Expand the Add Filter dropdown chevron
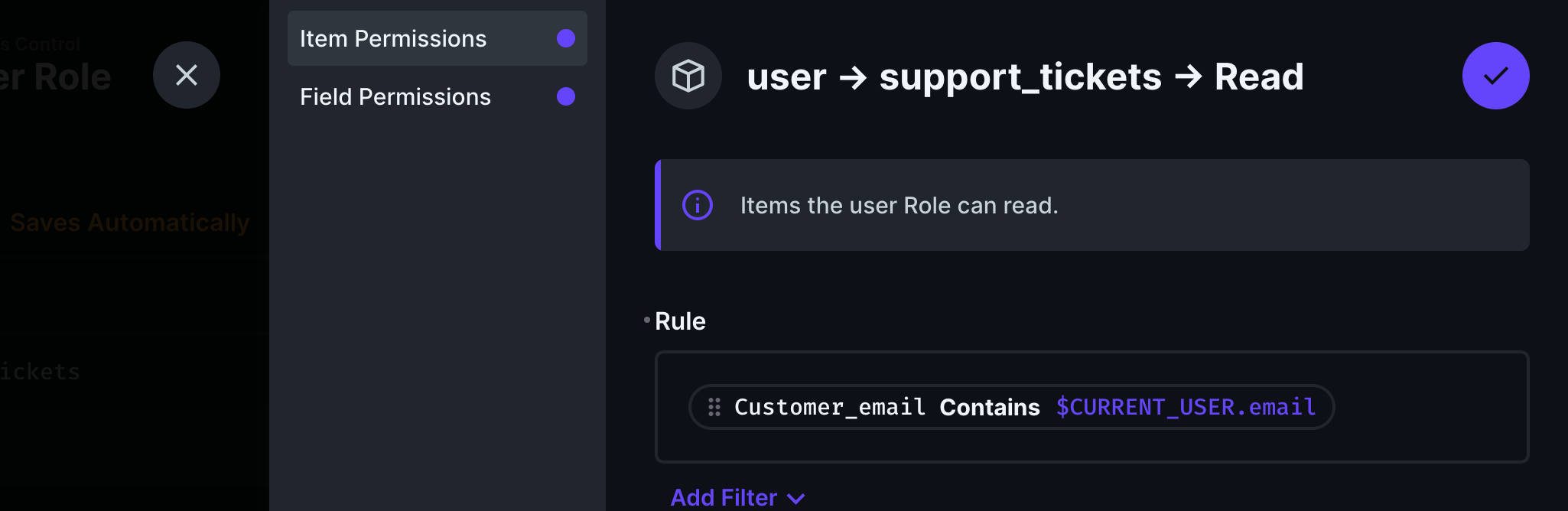 pos(797,498)
